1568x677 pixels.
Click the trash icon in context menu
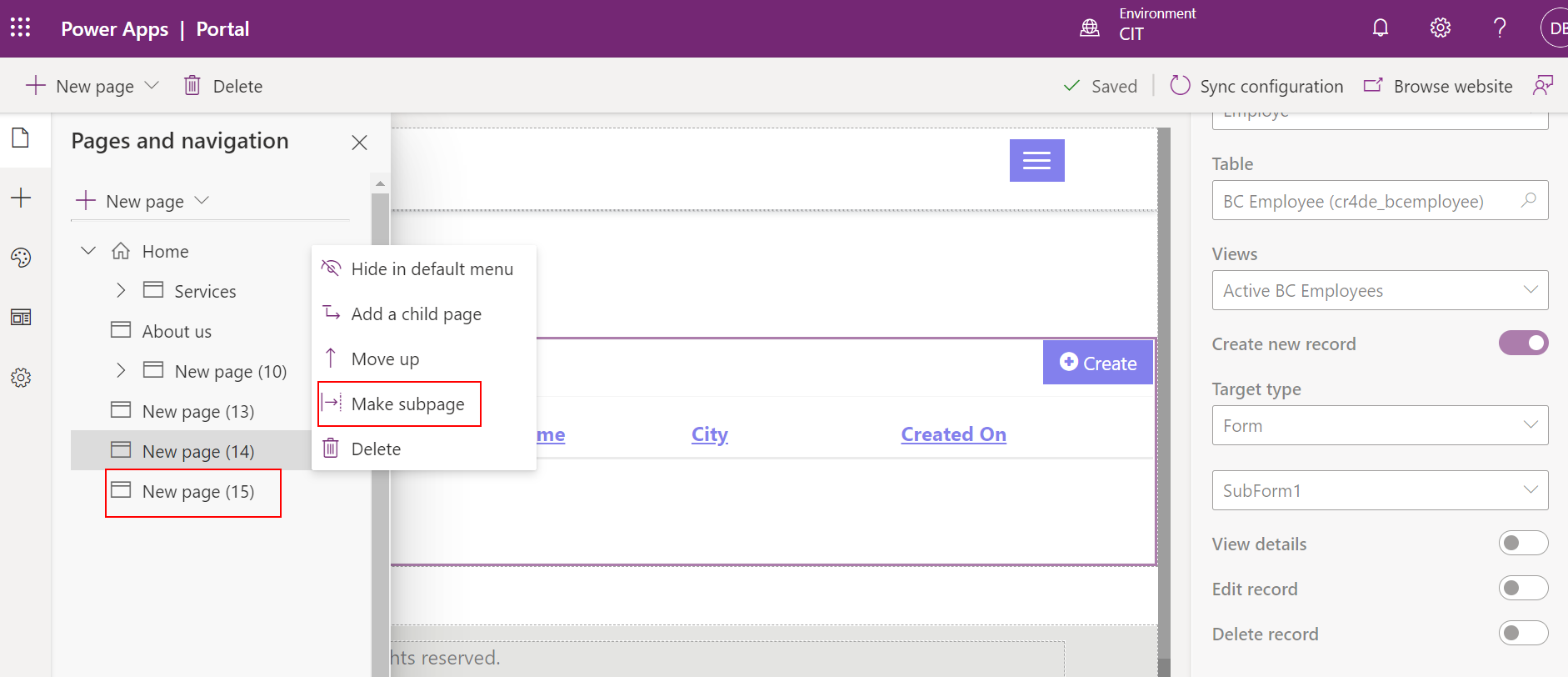coord(331,448)
